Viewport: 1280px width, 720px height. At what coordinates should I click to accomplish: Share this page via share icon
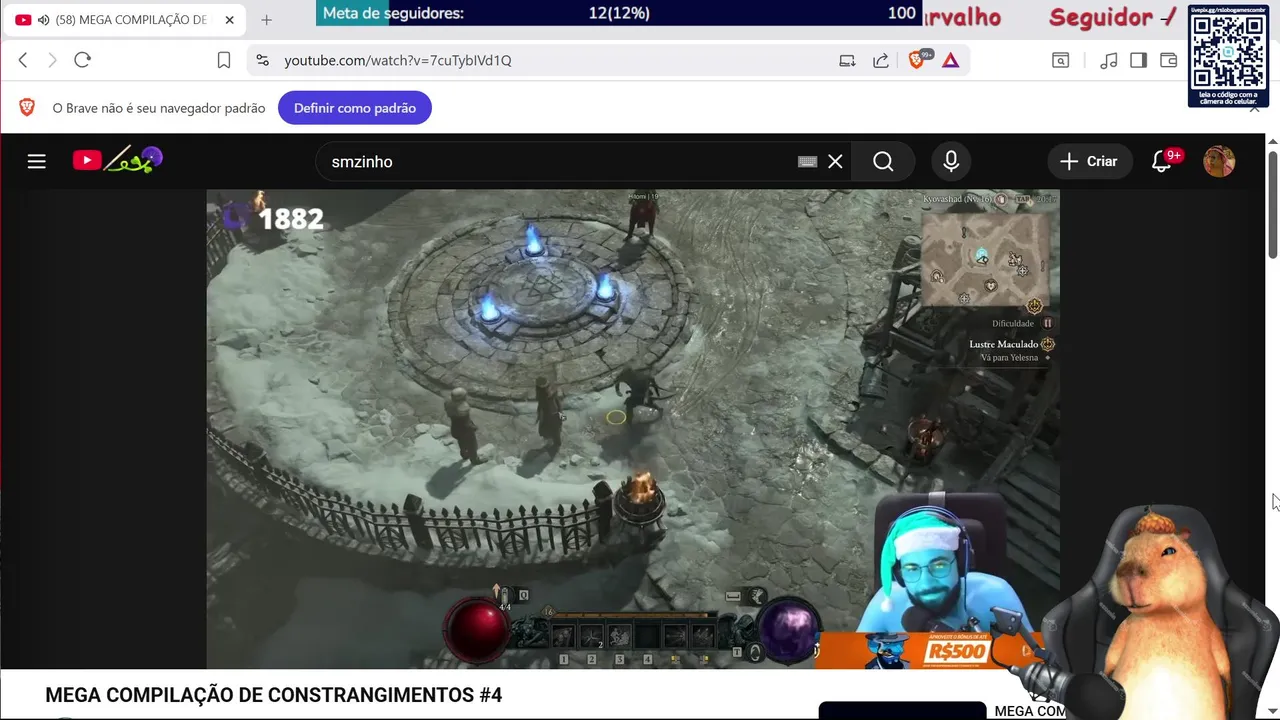click(881, 60)
